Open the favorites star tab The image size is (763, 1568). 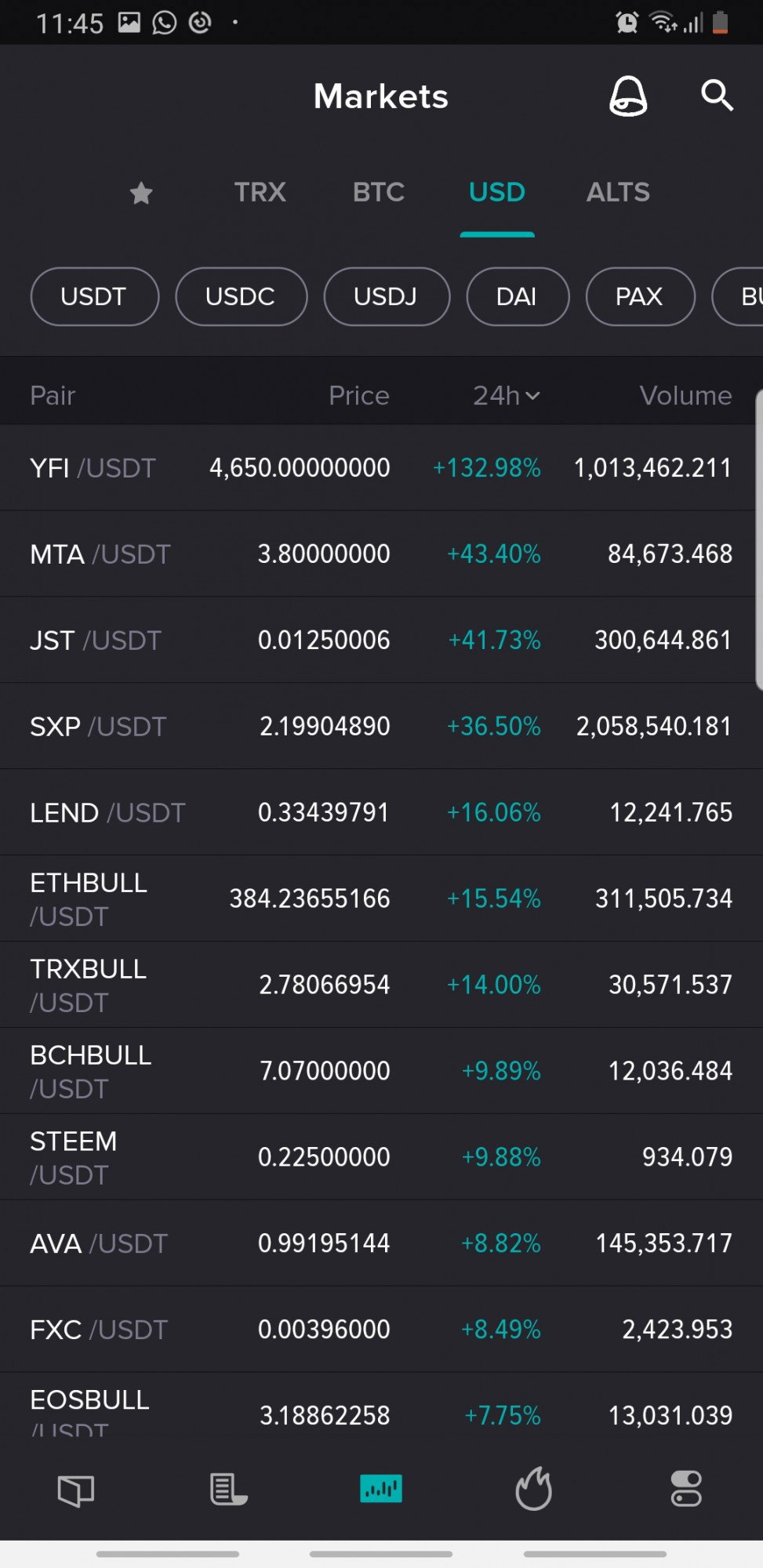pyautogui.click(x=141, y=192)
